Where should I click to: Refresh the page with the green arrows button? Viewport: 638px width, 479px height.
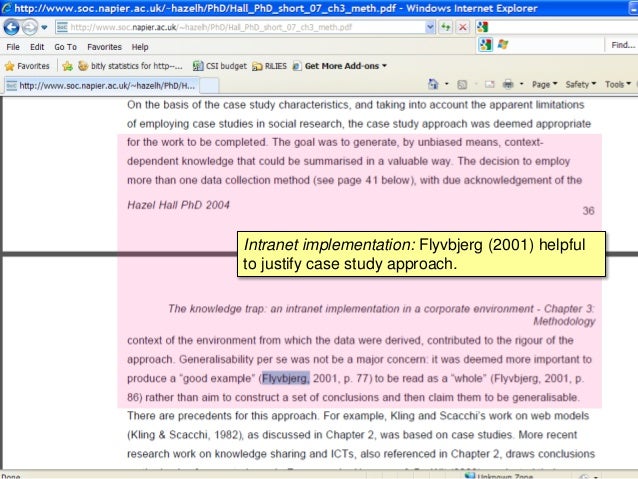(446, 27)
